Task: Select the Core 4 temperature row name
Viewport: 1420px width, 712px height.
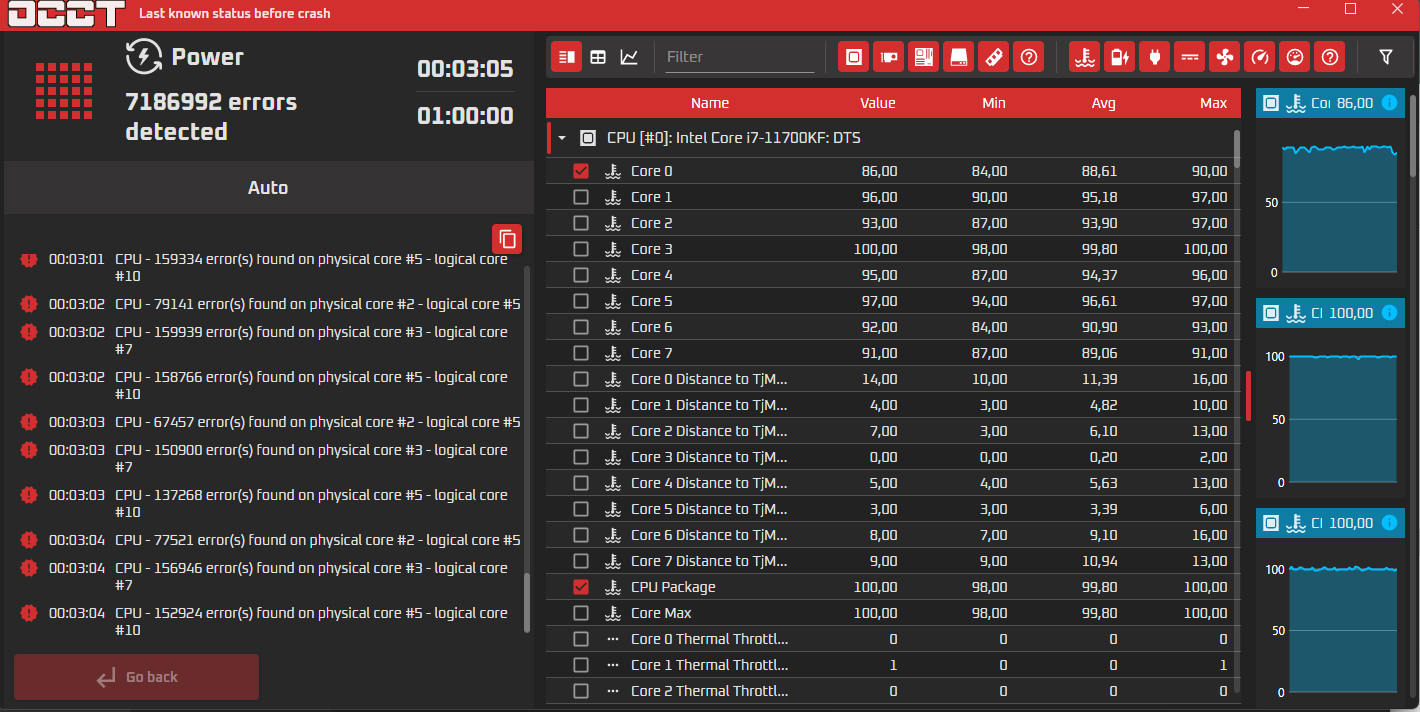Action: (x=651, y=275)
